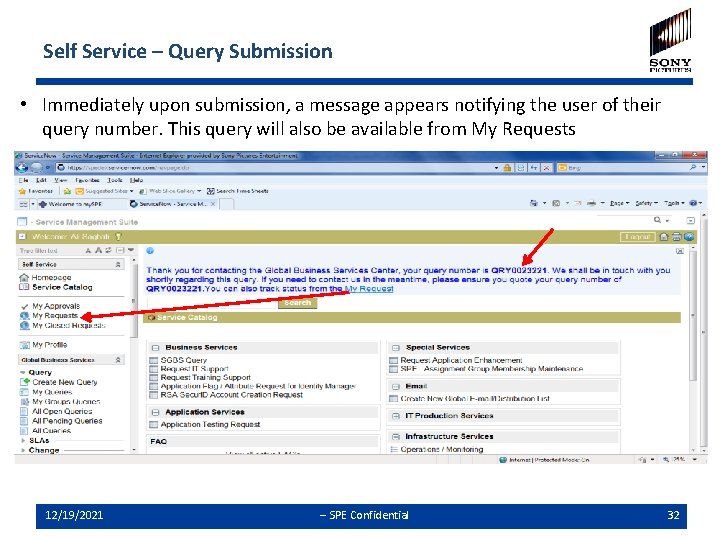Open the File menu
This screenshot has width=720, height=540.
click(x=23, y=180)
